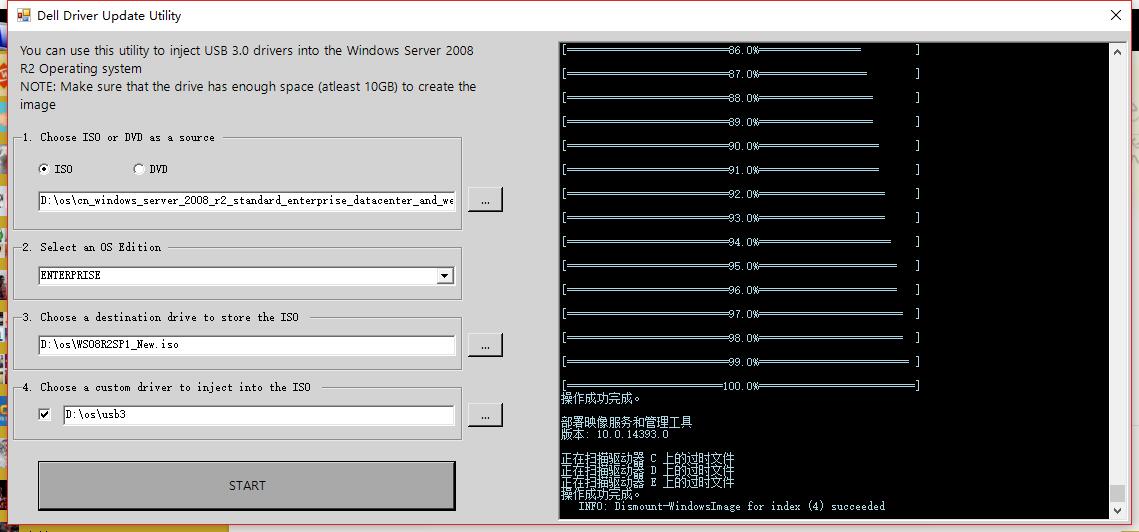This screenshot has height=532, width=1139.
Task: Click the 90.0% progress line in console
Action: click(741, 145)
